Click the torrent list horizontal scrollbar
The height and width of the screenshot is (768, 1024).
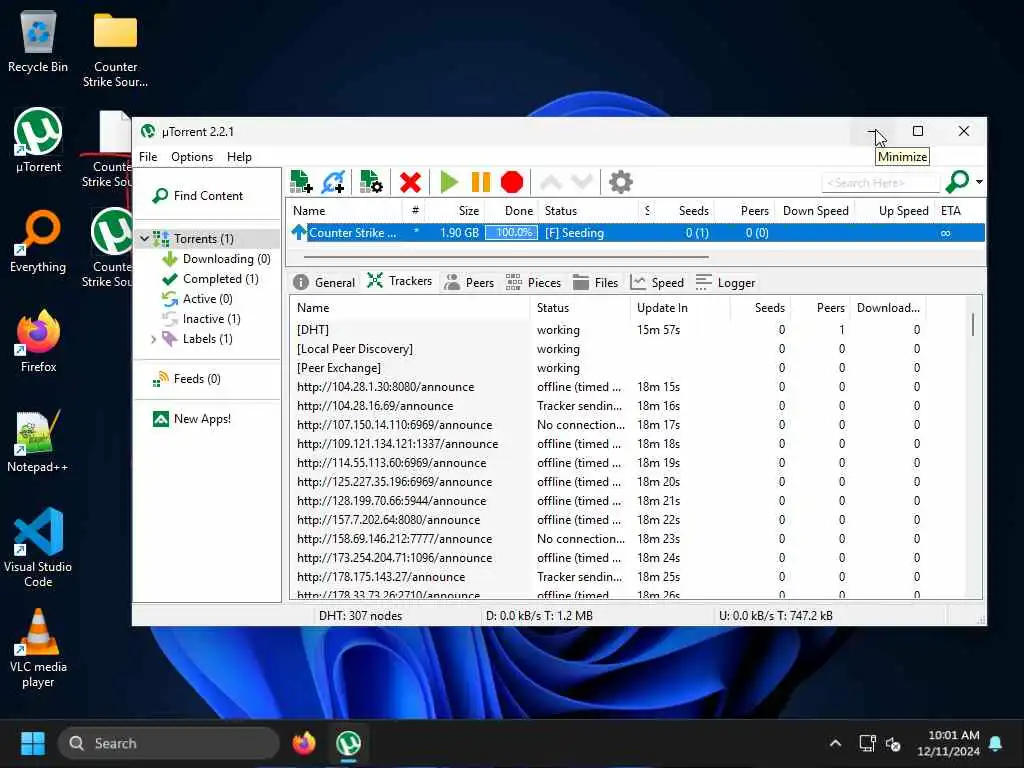tap(506, 257)
